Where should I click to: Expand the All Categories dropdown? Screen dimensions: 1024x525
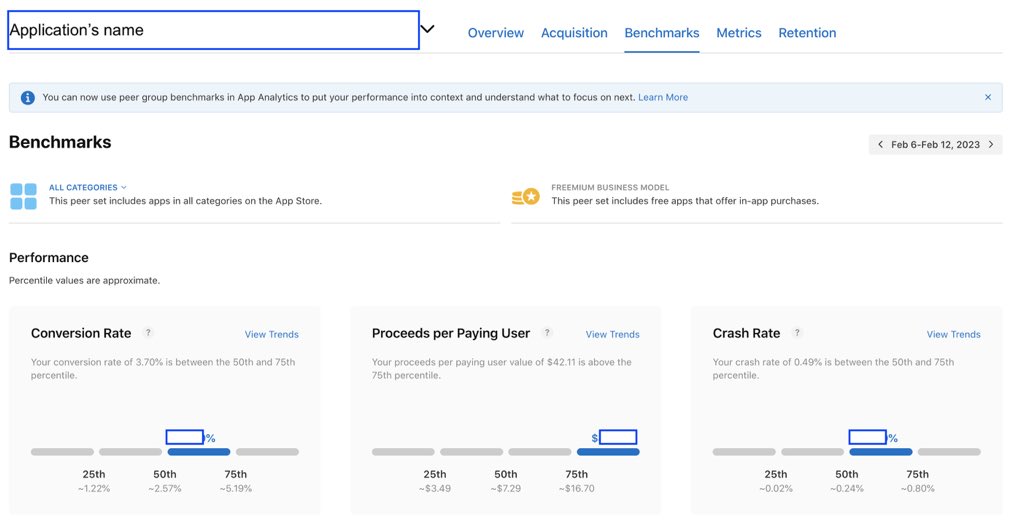(88, 187)
